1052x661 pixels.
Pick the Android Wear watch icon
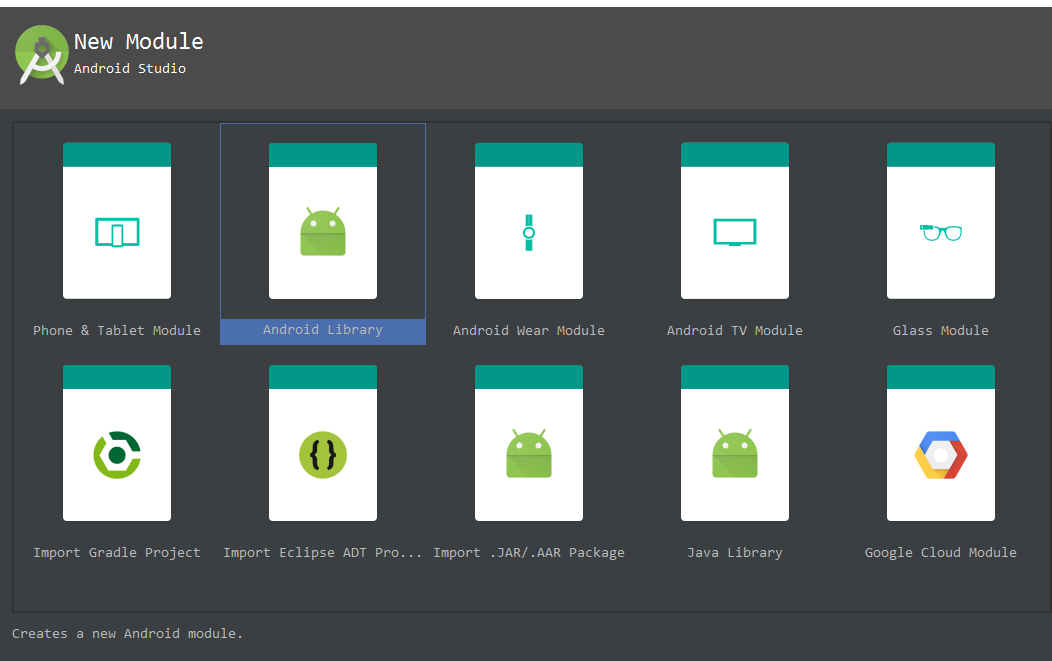[529, 233]
